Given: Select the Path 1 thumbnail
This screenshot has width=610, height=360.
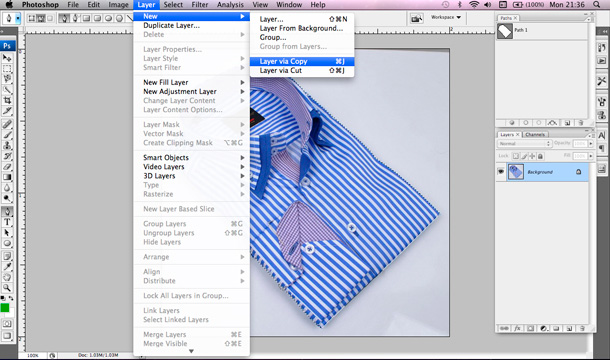Looking at the screenshot, I should 505,31.
